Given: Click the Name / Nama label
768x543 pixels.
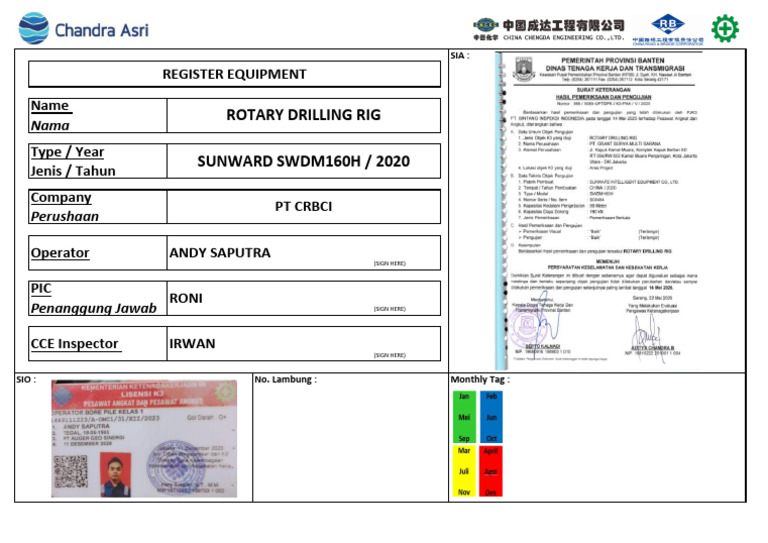Looking at the screenshot, I should coord(51,116).
